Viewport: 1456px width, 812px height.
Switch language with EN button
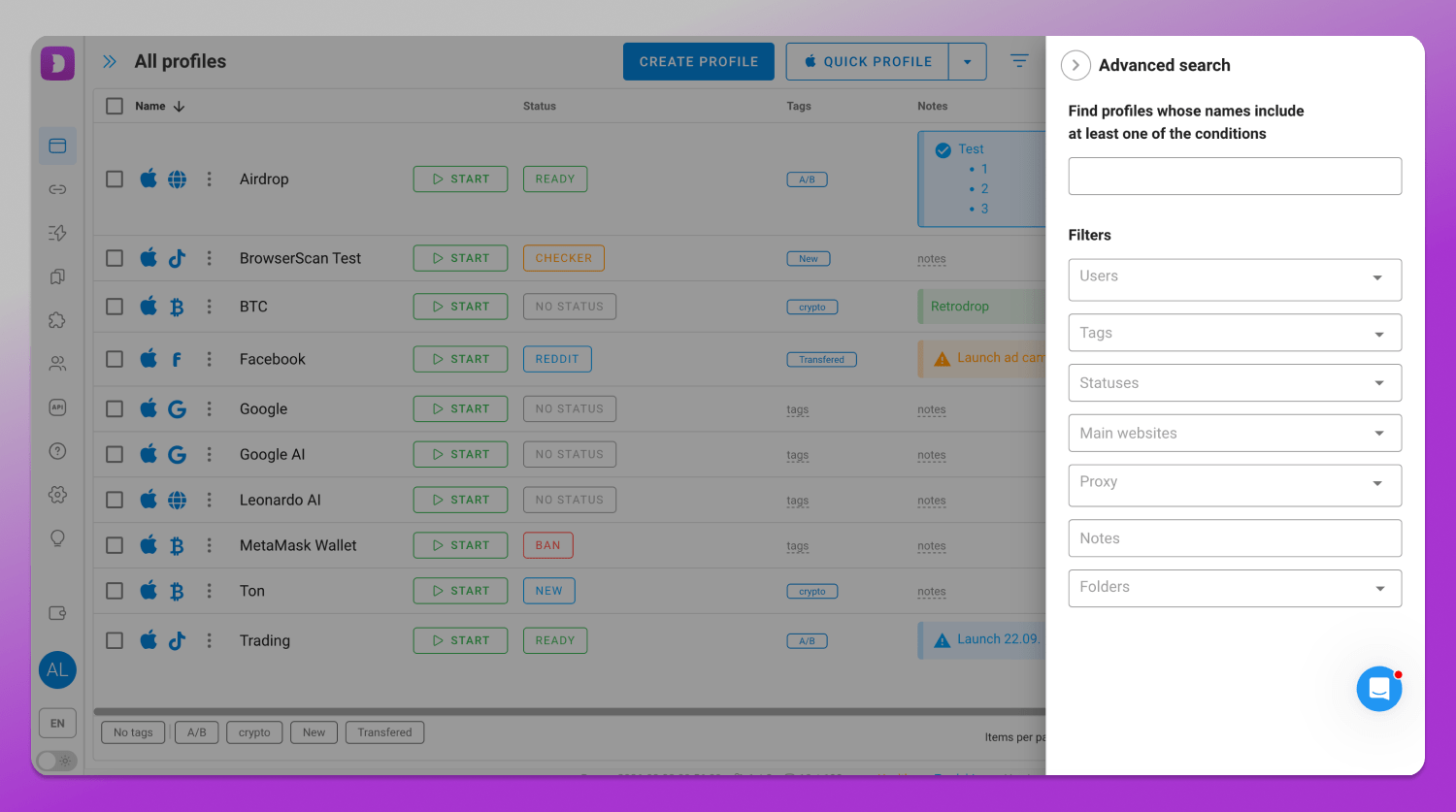point(57,723)
